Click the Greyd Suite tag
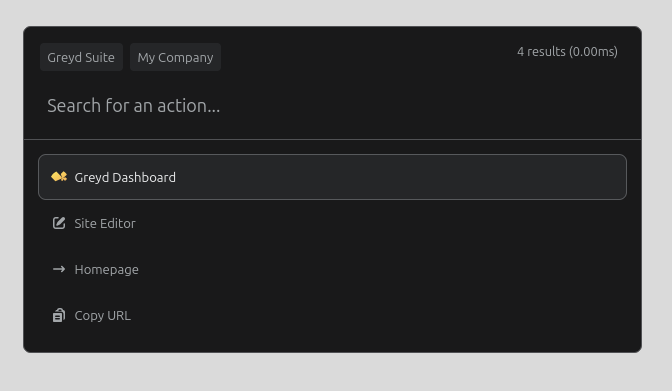 click(x=81, y=57)
